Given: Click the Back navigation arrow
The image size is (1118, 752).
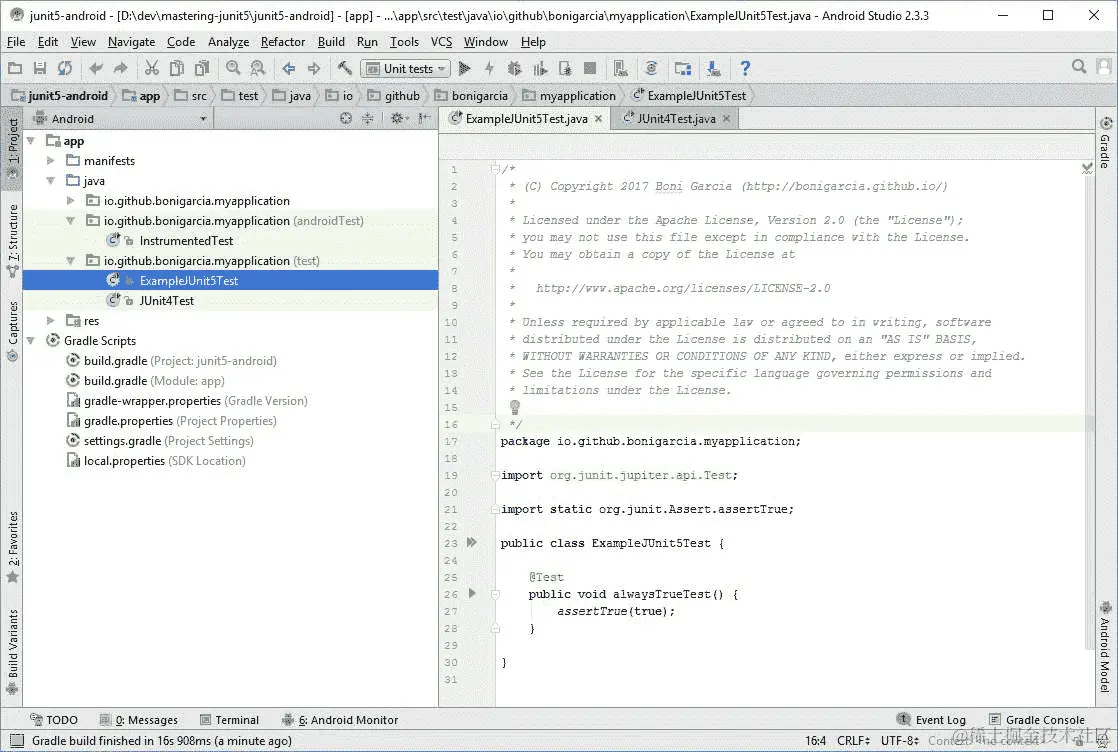Looking at the screenshot, I should (x=288, y=68).
